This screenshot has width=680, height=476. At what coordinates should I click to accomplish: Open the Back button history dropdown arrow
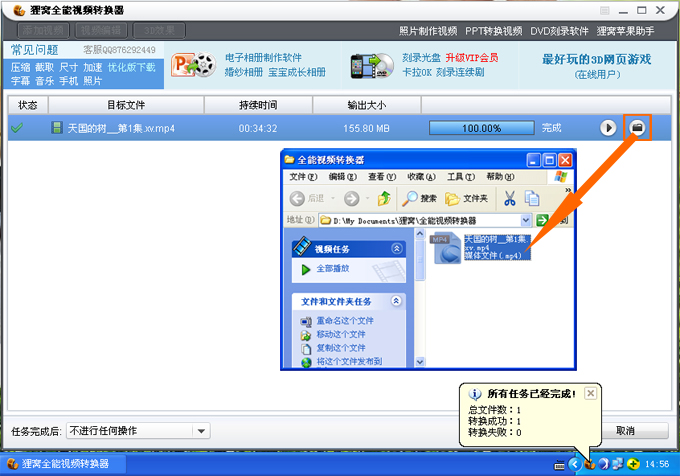pyautogui.click(x=333, y=199)
